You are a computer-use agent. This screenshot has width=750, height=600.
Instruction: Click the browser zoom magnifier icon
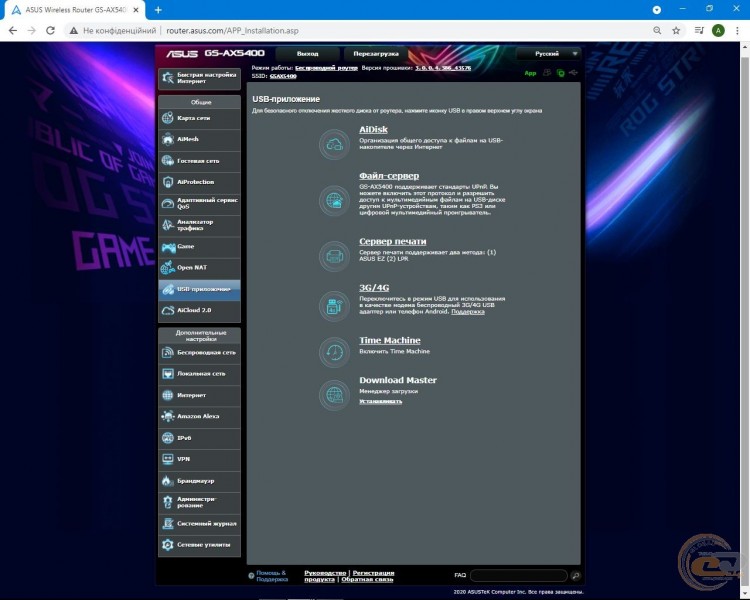(x=657, y=31)
